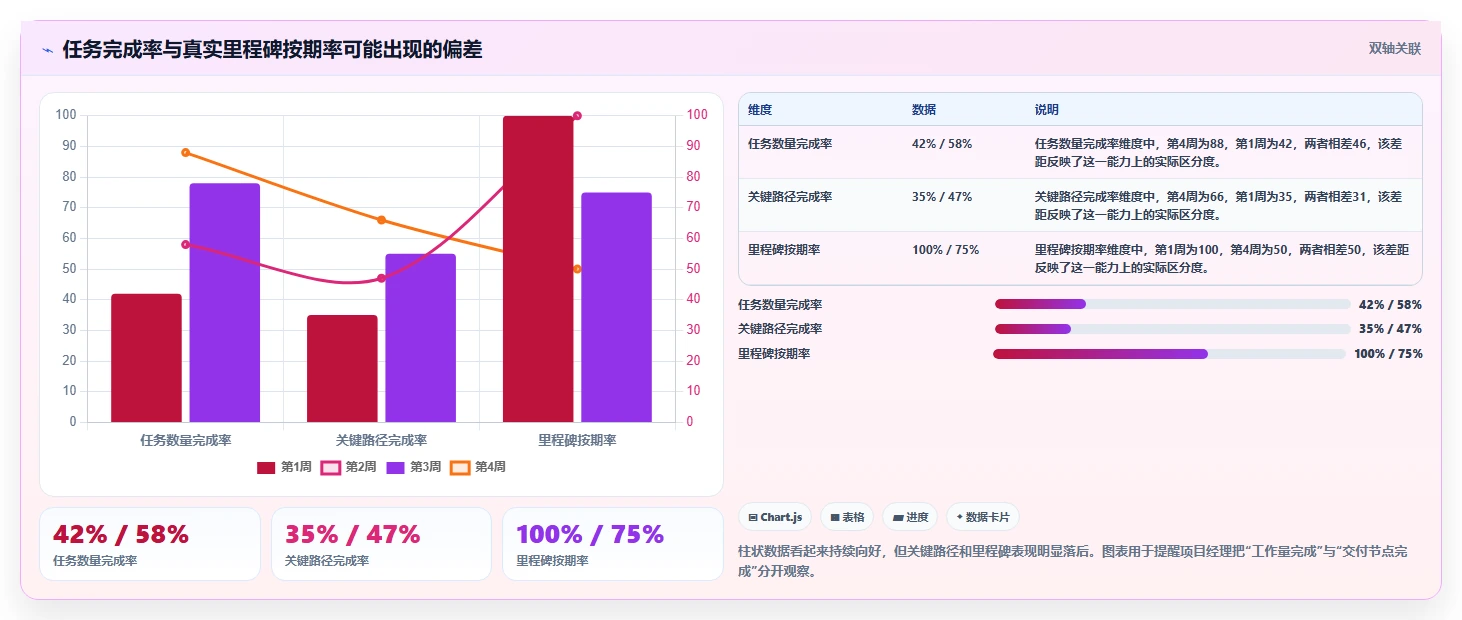This screenshot has height=620, width=1462.
Task: Toggle the 第1周 legend entry
Action: pos(285,467)
